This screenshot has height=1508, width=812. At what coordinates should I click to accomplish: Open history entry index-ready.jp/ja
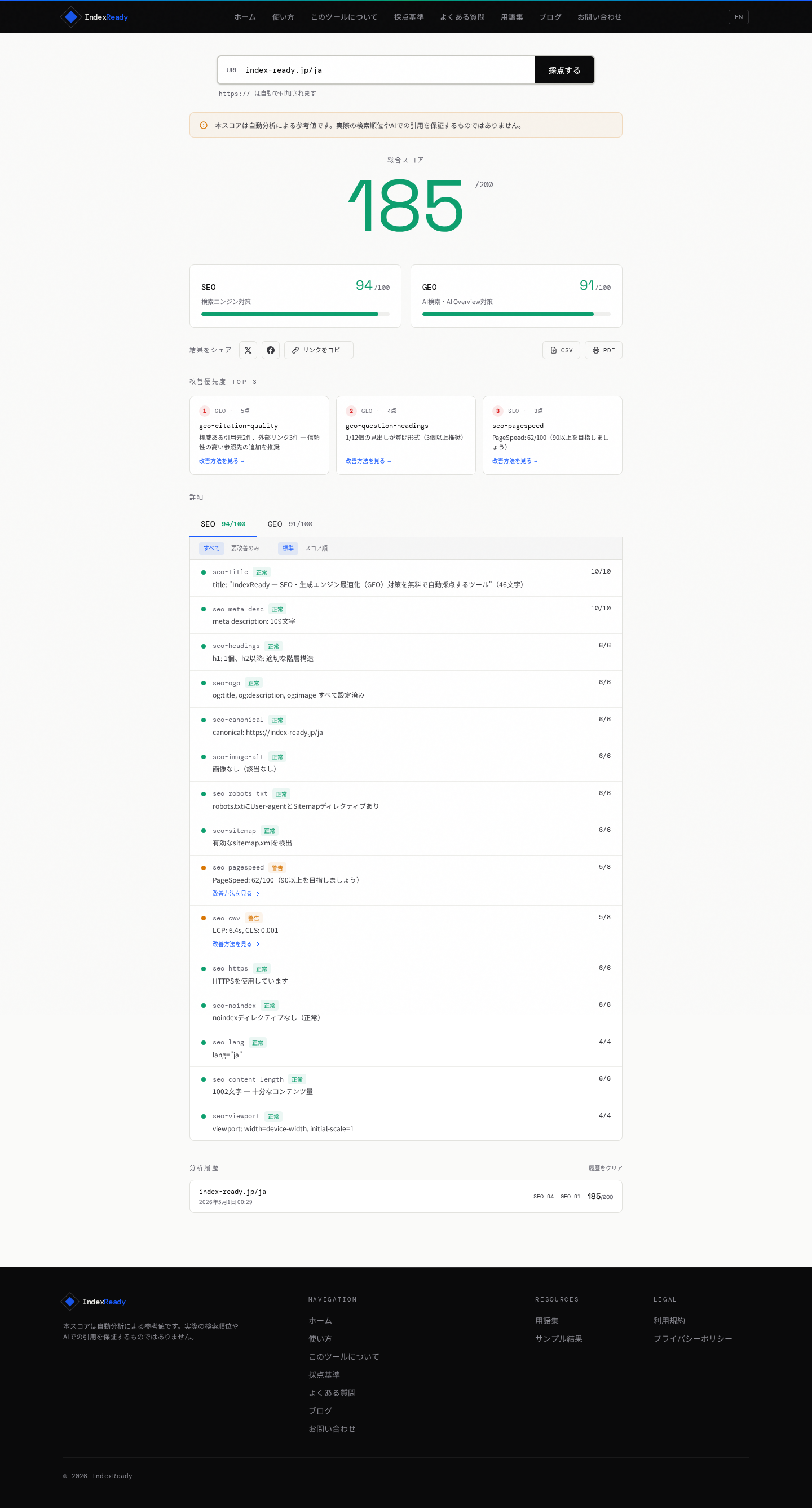[x=405, y=1197]
